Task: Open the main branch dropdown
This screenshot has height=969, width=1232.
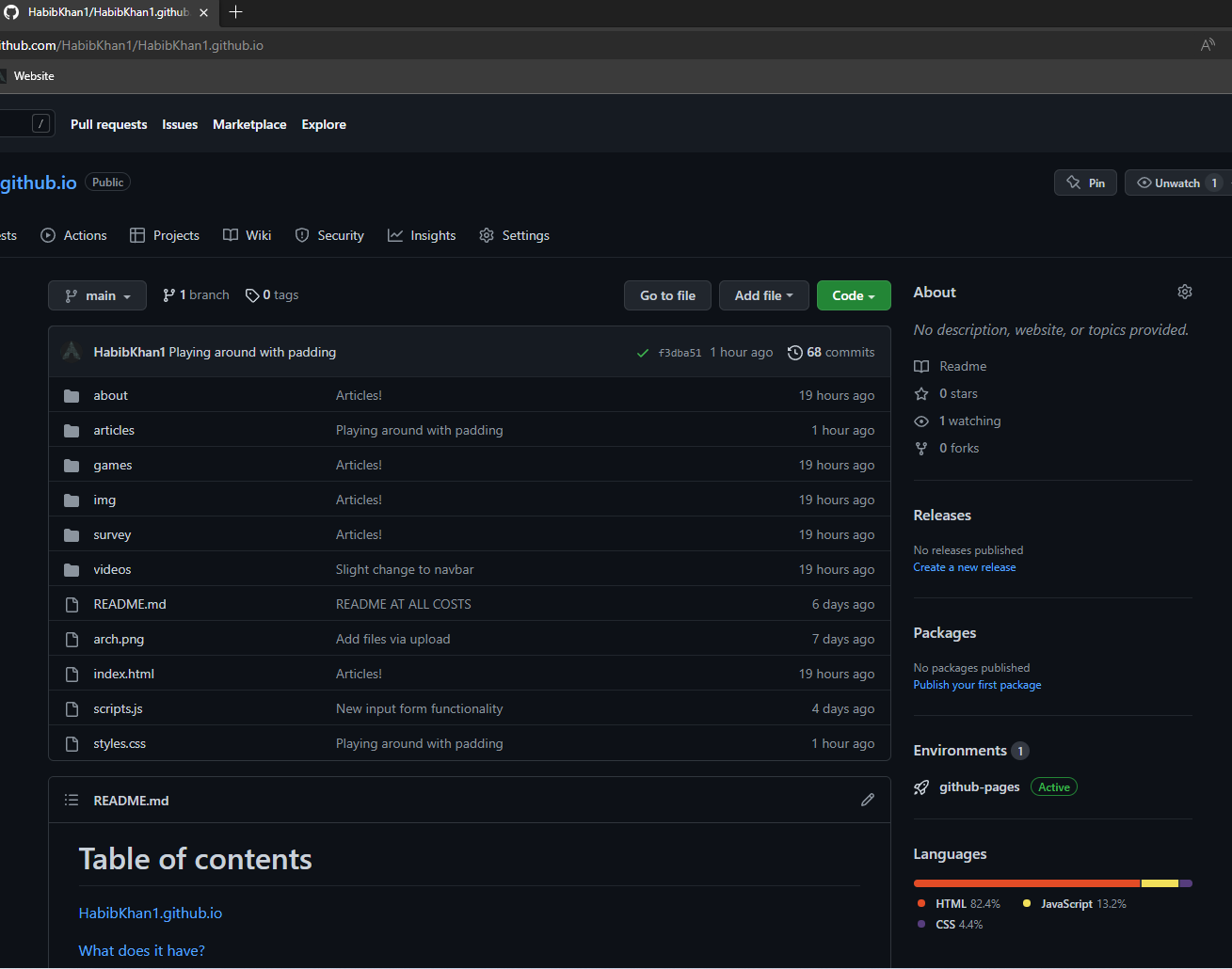Action: tap(98, 295)
